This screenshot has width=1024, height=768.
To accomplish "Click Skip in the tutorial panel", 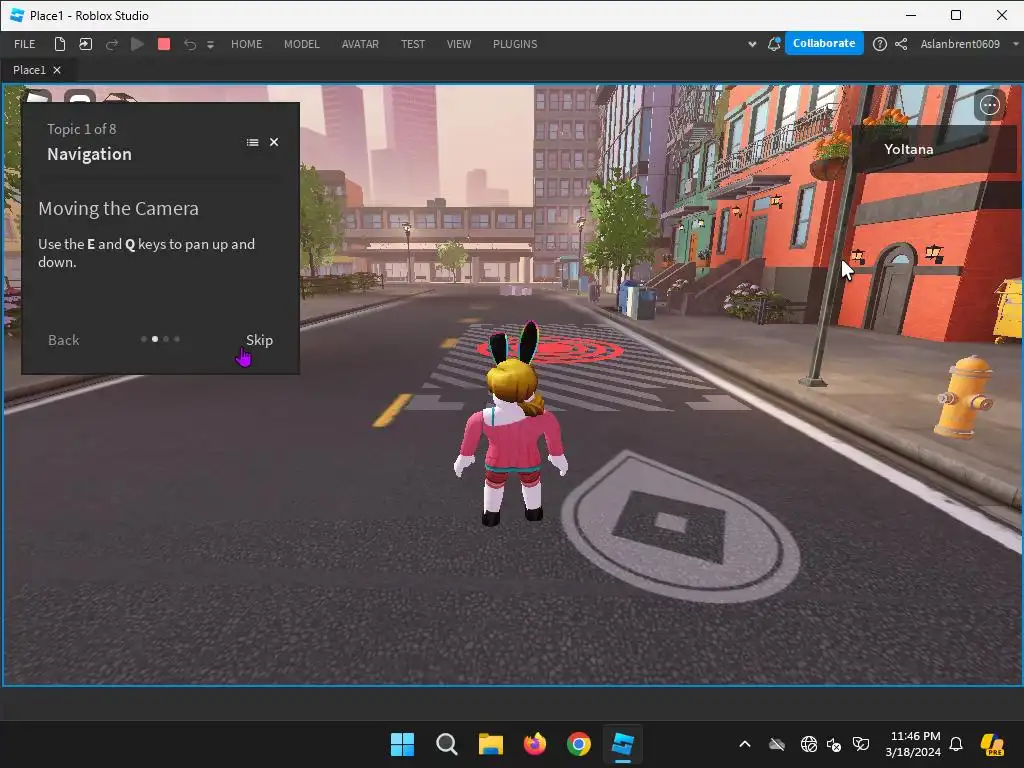I will tap(259, 340).
